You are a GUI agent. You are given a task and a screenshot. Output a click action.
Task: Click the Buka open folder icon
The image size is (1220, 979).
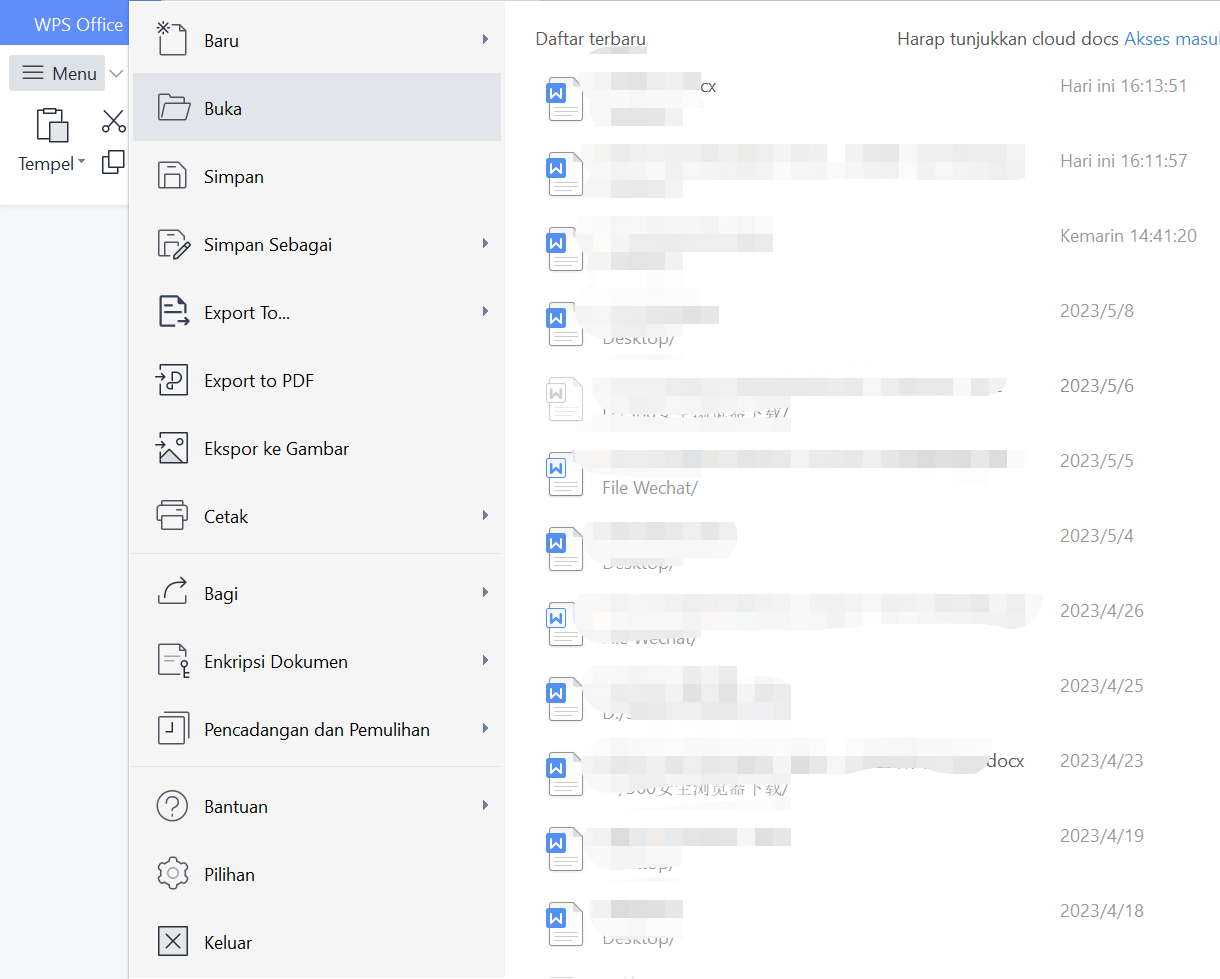coord(173,108)
